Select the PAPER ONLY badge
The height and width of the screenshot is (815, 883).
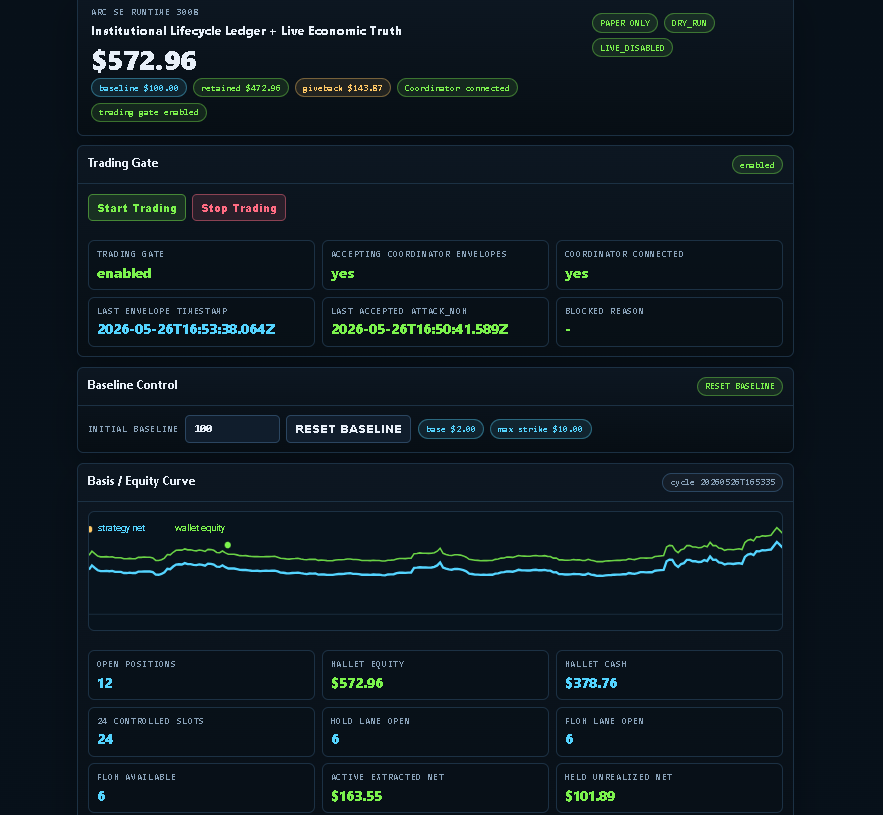pyautogui.click(x=625, y=23)
